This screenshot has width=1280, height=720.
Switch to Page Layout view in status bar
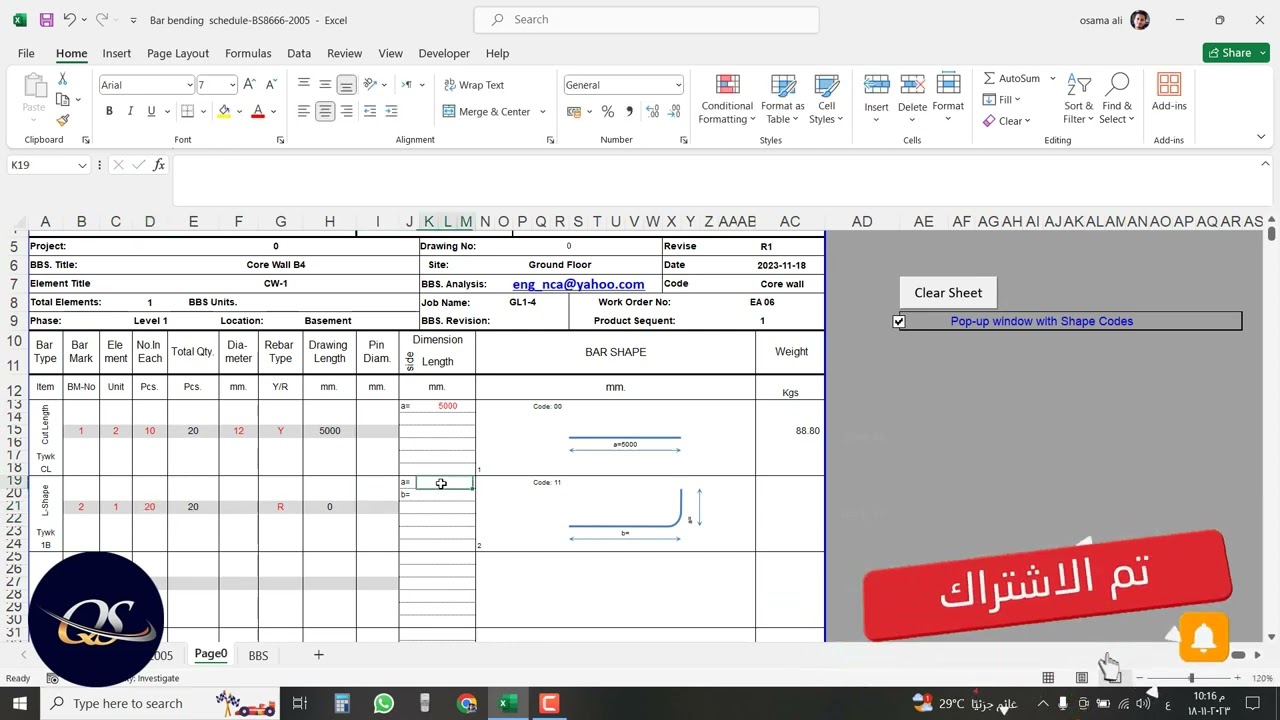click(1081, 678)
